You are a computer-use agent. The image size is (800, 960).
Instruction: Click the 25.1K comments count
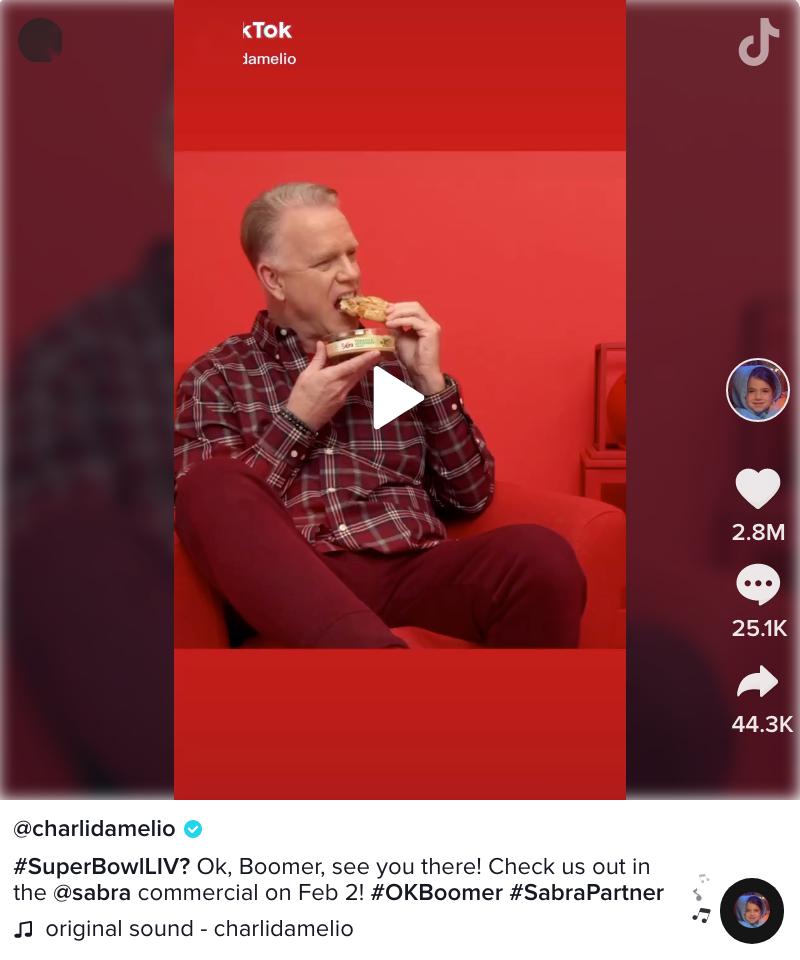pos(759,628)
